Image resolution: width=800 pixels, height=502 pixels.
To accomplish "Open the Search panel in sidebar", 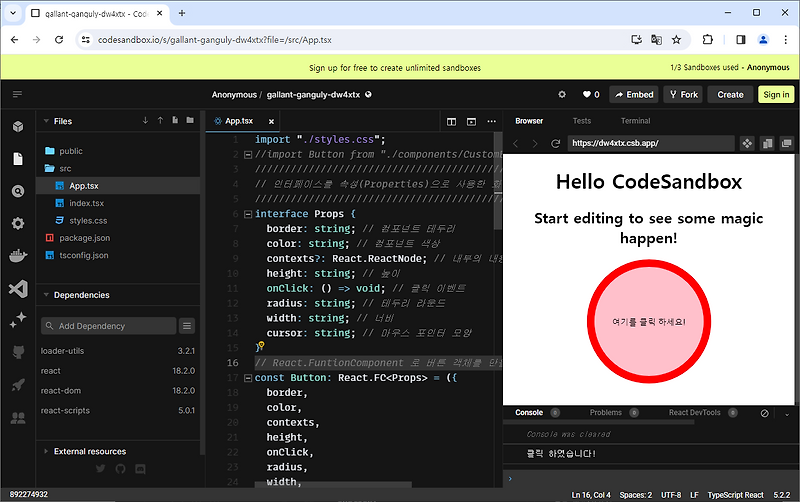I will pos(18,191).
